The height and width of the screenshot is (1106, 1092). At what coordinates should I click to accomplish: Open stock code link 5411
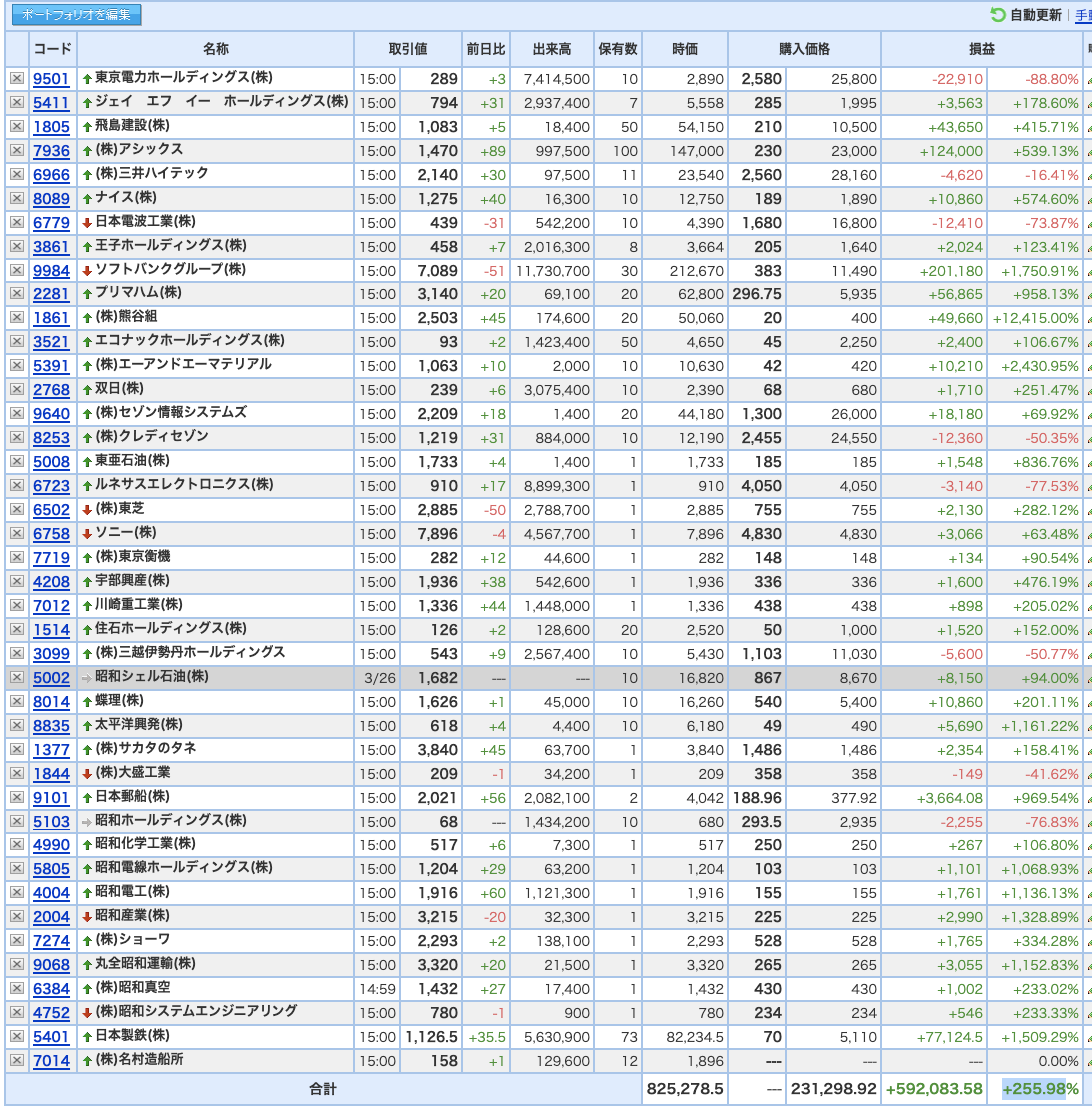(x=52, y=102)
